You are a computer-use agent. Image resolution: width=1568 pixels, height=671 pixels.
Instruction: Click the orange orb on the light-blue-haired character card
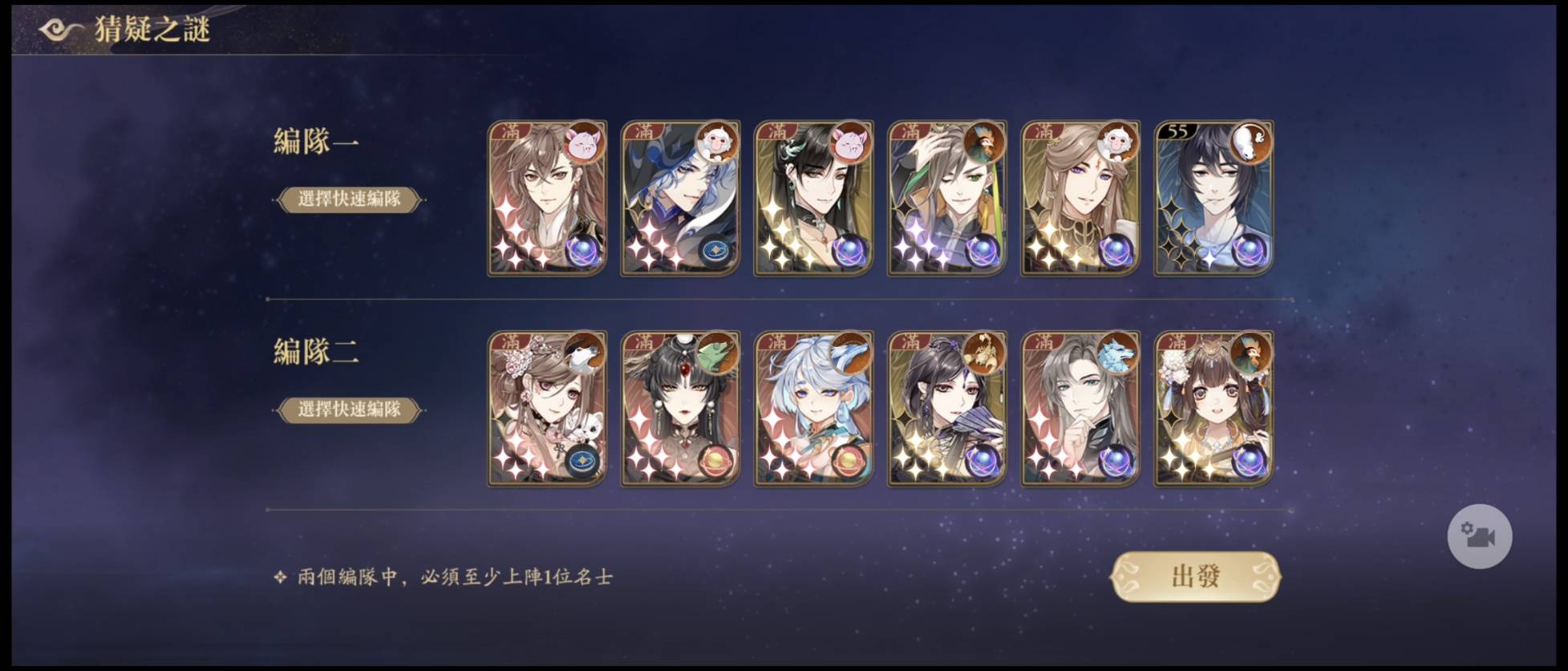[x=848, y=461]
